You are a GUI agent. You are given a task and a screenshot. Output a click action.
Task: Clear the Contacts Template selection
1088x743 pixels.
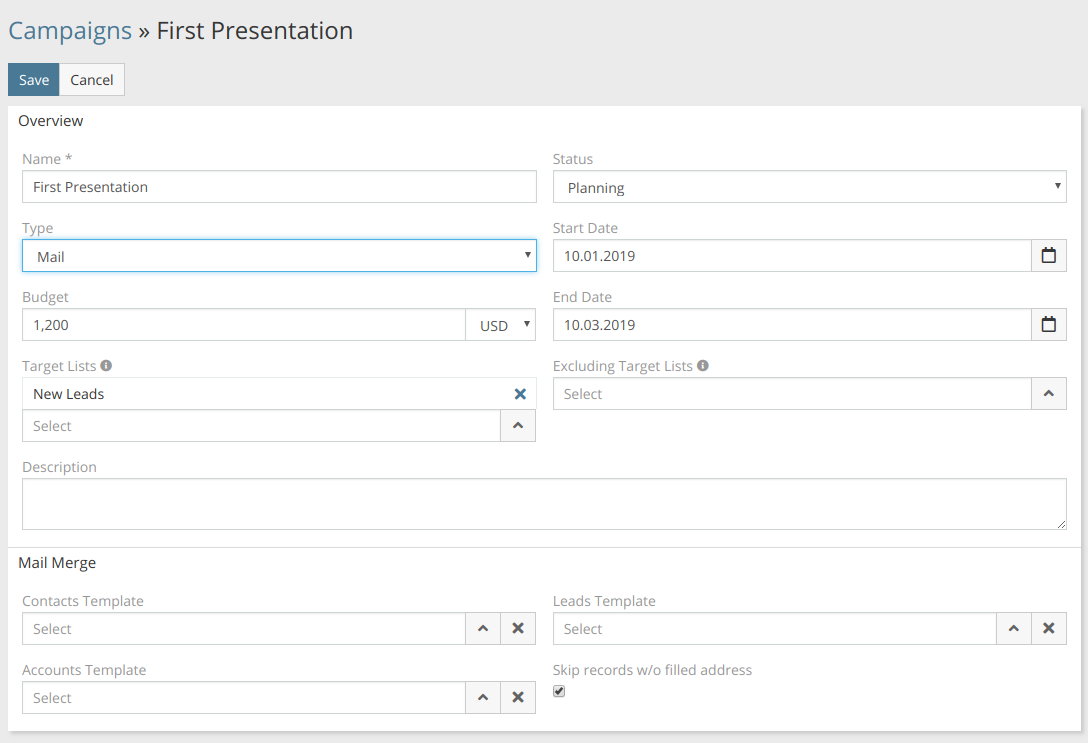pos(518,629)
